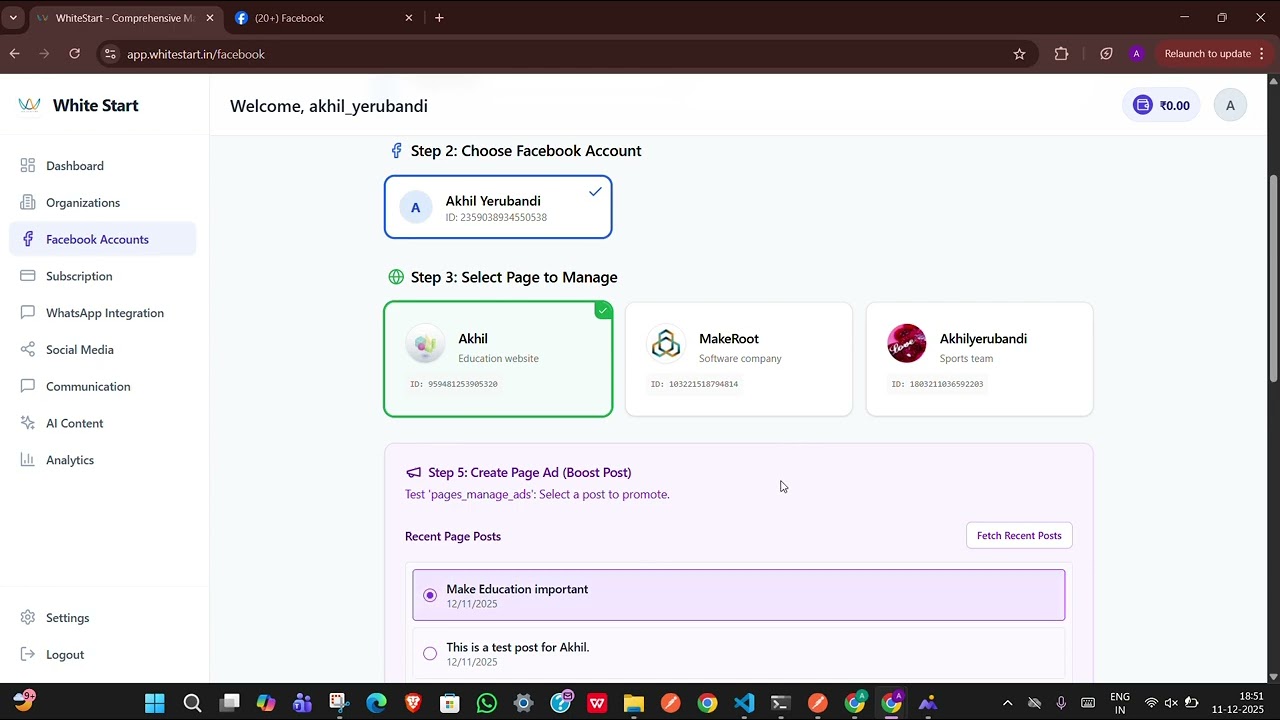The image size is (1280, 720).
Task: Open Brave browser from taskbar
Action: point(413,703)
